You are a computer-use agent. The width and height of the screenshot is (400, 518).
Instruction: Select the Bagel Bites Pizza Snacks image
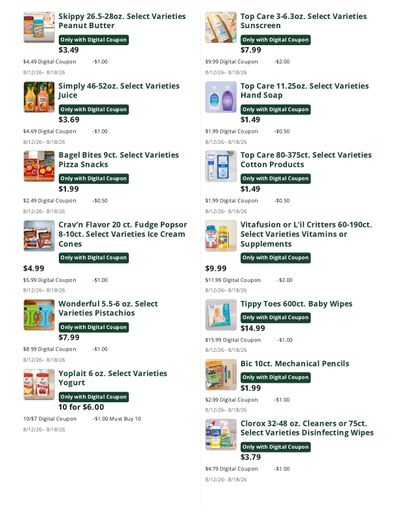(39, 166)
